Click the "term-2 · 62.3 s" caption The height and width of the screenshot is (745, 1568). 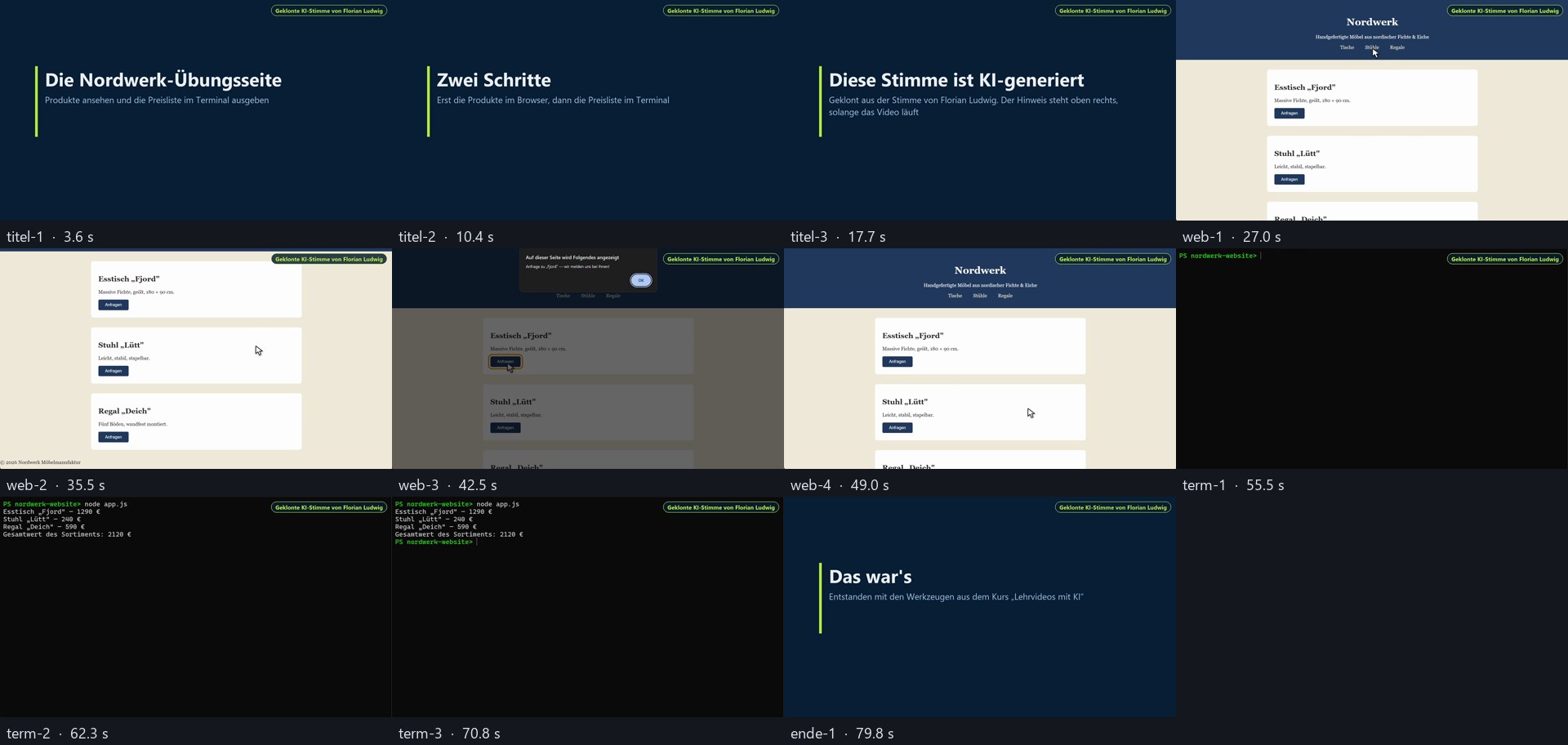click(57, 734)
